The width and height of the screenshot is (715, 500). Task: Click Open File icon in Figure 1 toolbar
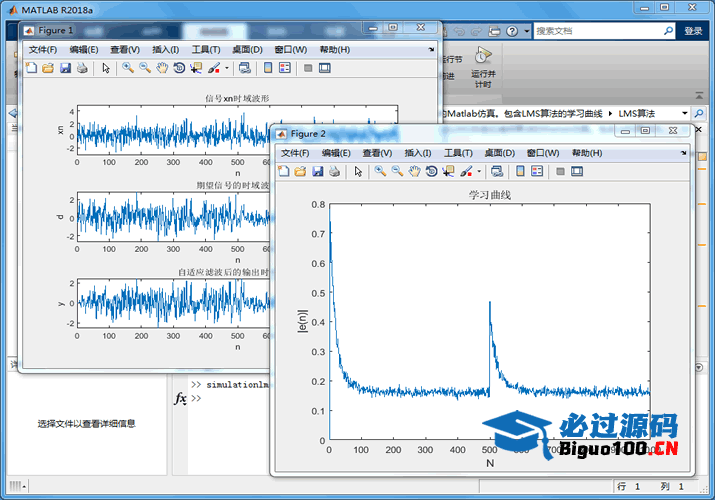[x=48, y=68]
